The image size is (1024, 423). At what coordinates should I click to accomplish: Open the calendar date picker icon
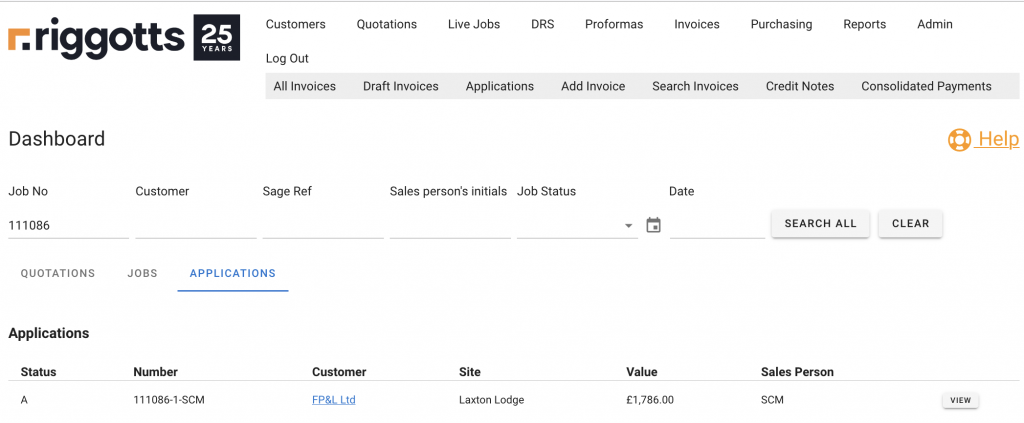[654, 225]
